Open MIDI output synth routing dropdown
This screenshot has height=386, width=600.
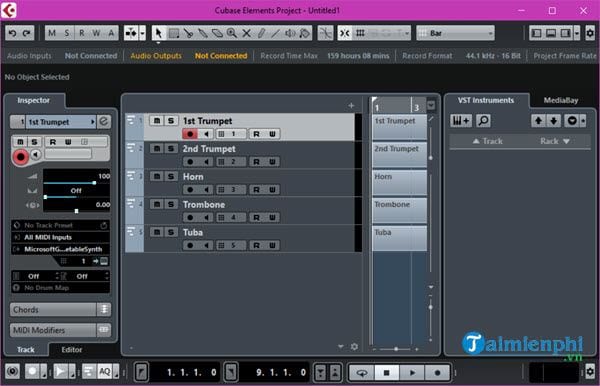click(x=61, y=249)
